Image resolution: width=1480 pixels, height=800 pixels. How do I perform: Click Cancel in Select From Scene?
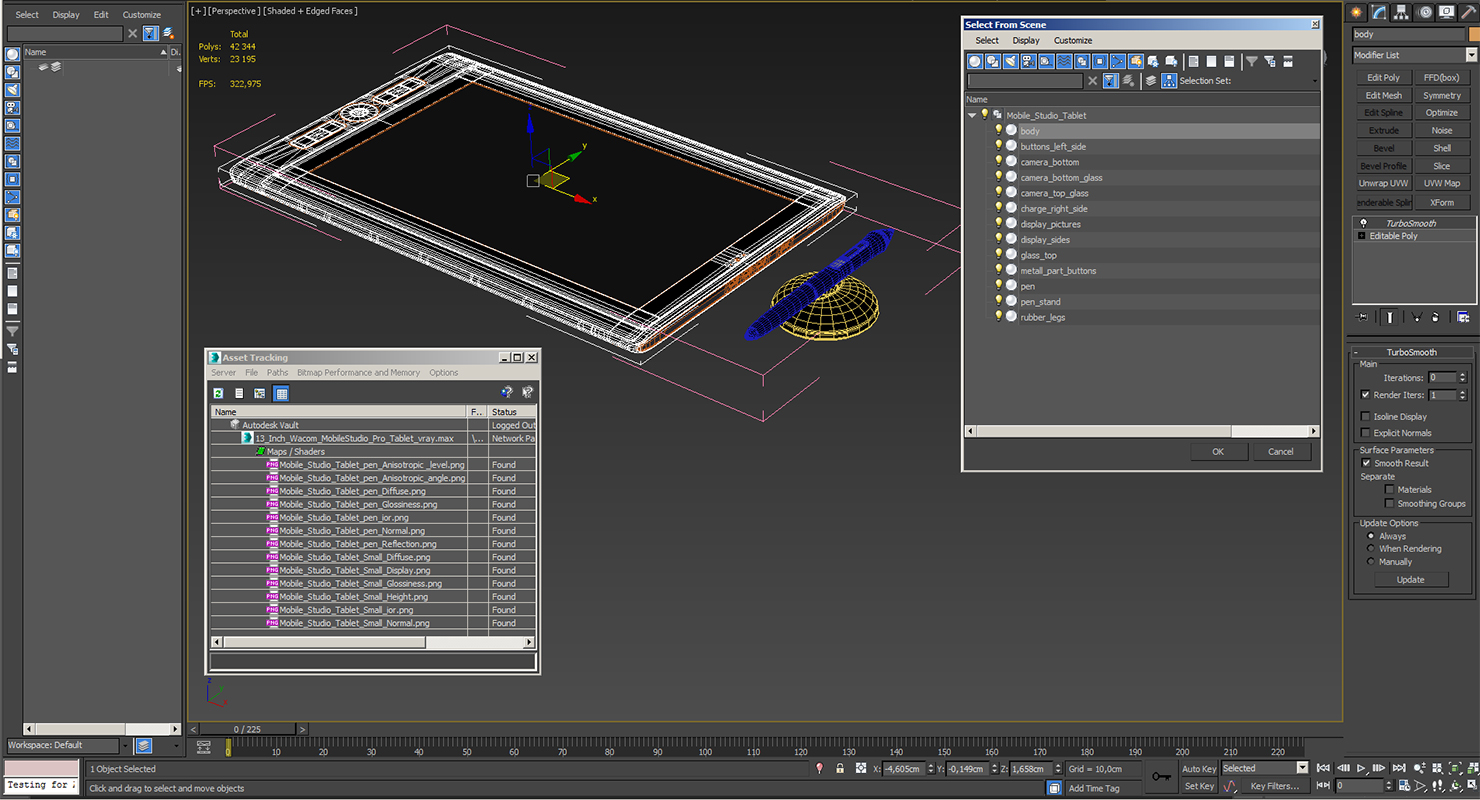coord(1280,452)
